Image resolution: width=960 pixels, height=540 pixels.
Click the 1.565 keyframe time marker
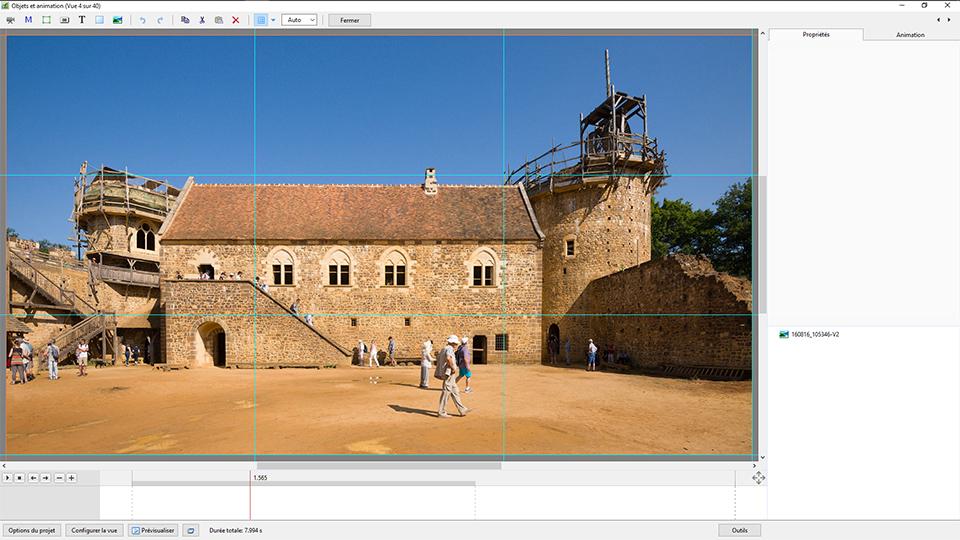point(260,478)
